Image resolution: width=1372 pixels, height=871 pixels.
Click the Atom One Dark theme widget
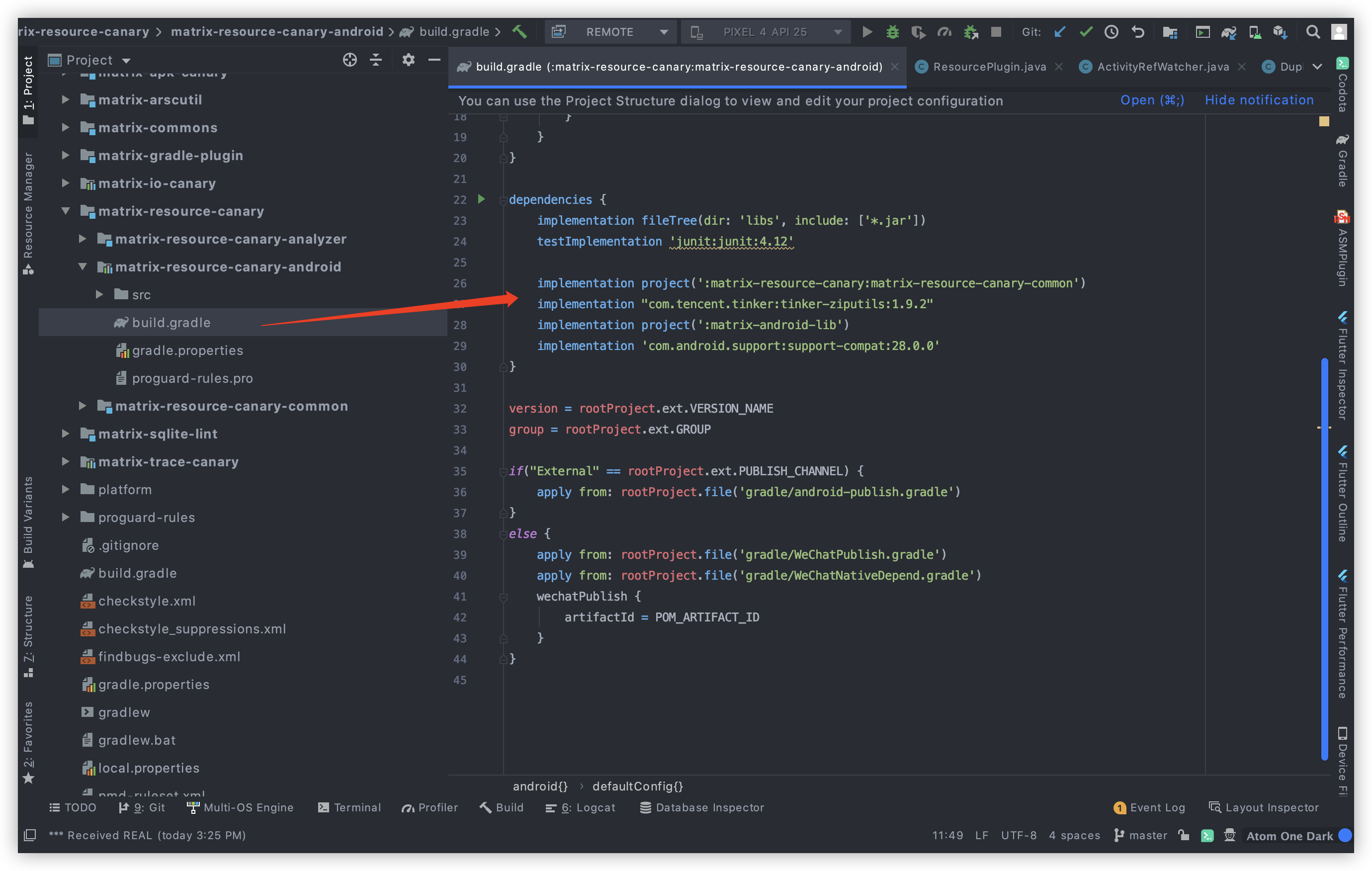tap(1289, 836)
